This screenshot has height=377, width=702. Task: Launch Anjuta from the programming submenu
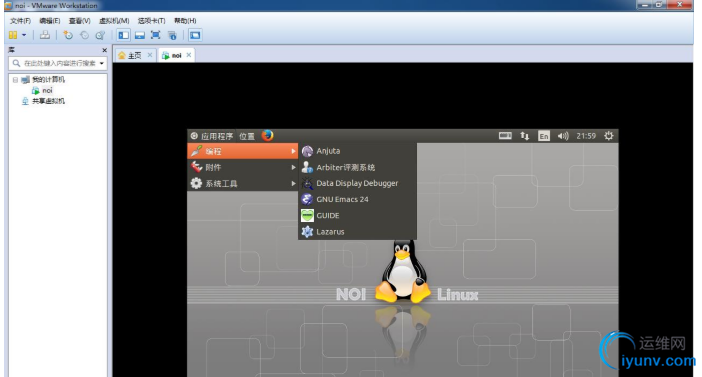coord(357,151)
